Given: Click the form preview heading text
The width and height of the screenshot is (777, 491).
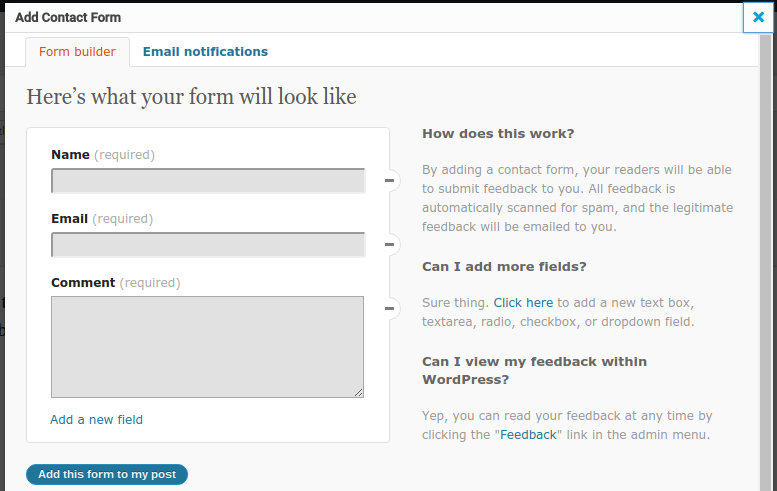Looking at the screenshot, I should point(191,97).
